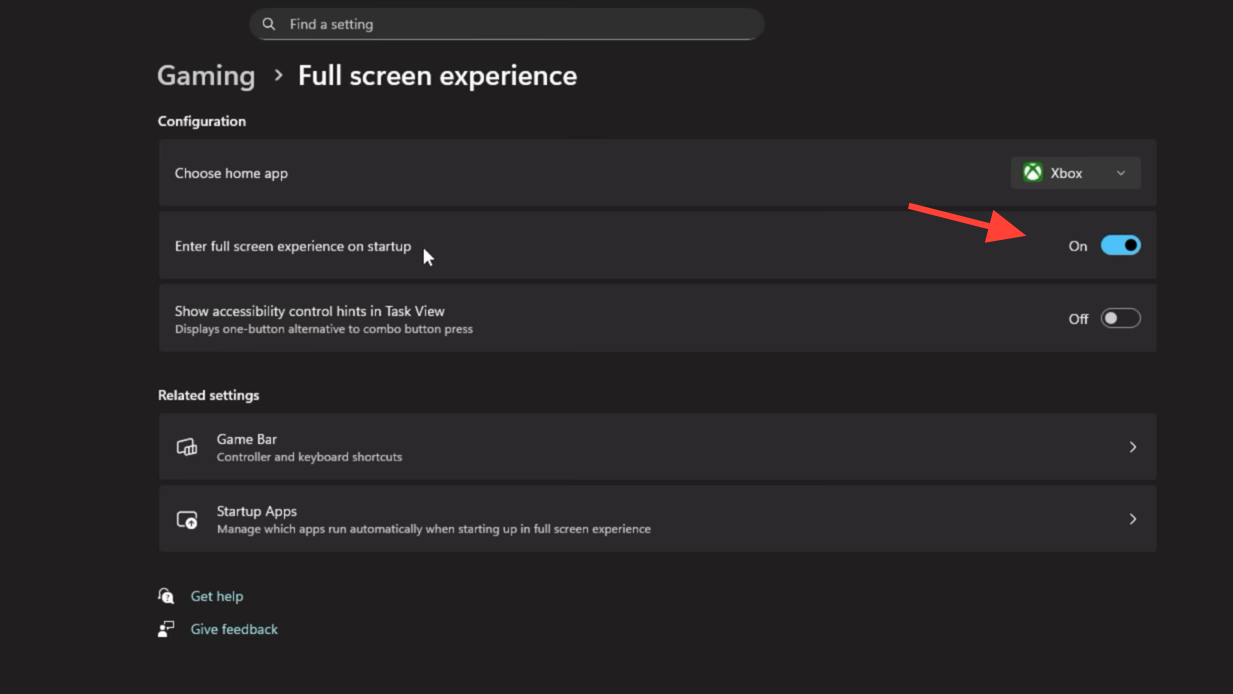
Task: Click the Xbox logo in home app selector
Action: [1032, 173]
